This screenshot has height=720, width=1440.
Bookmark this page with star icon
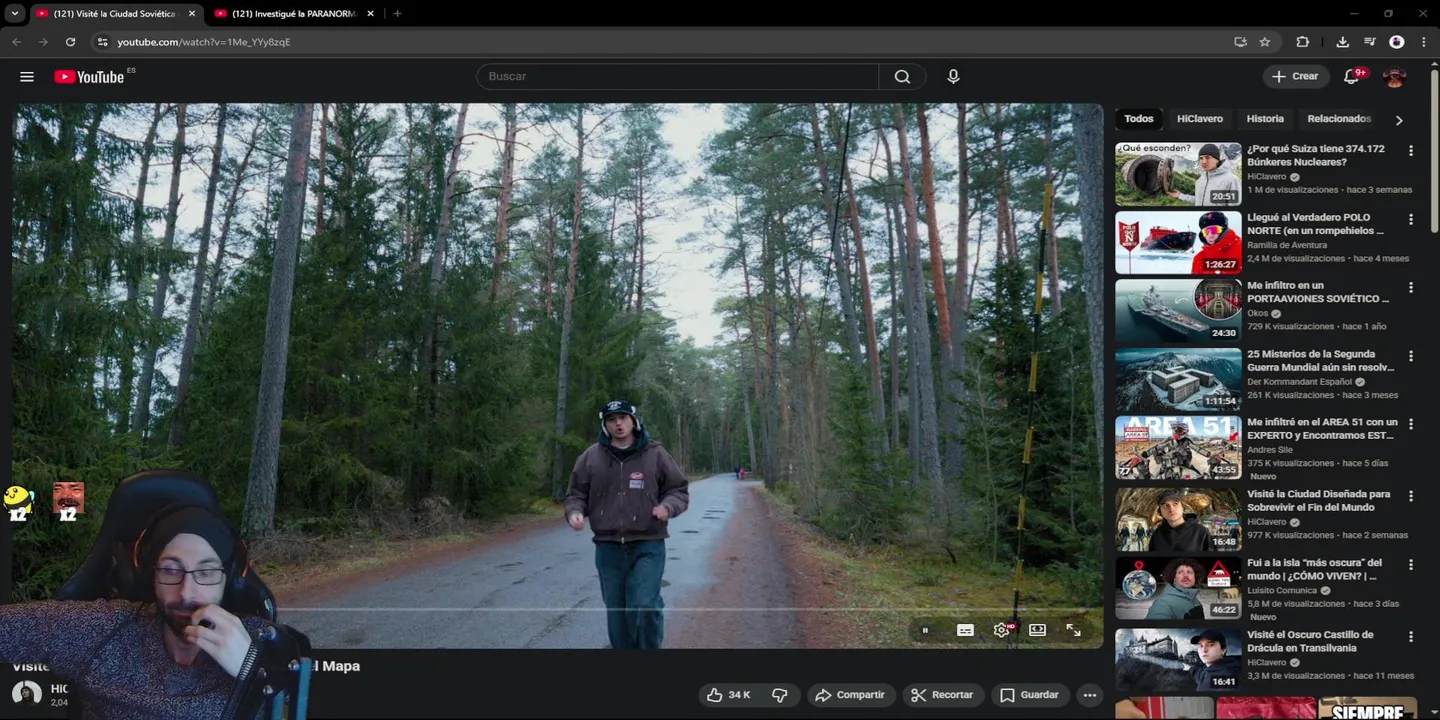pos(1265,42)
